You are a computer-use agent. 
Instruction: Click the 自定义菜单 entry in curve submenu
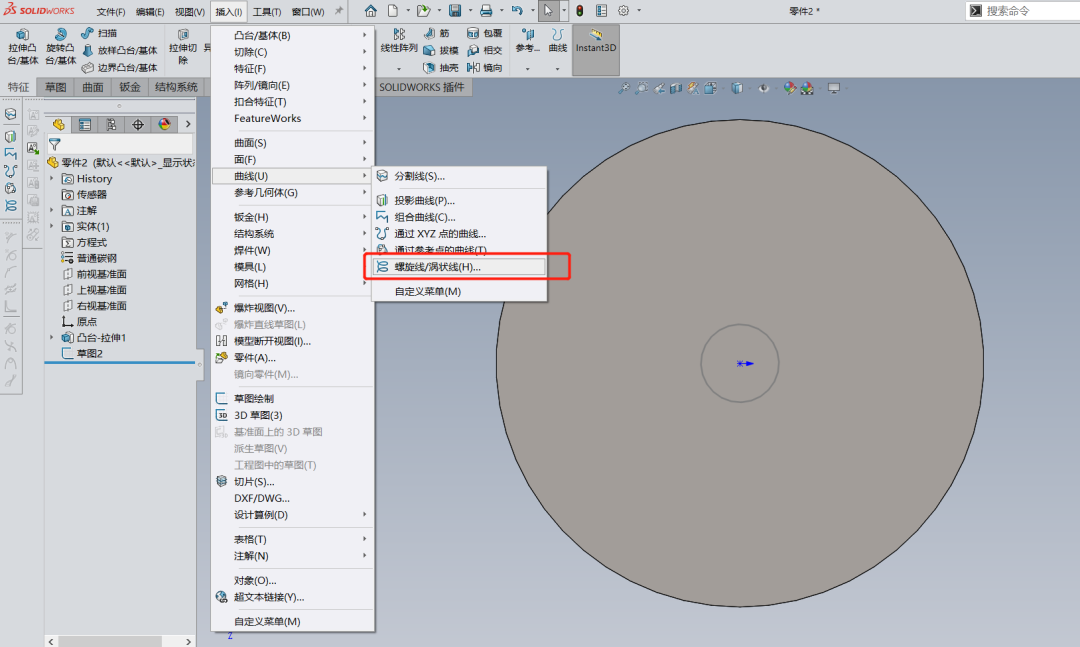[427, 292]
